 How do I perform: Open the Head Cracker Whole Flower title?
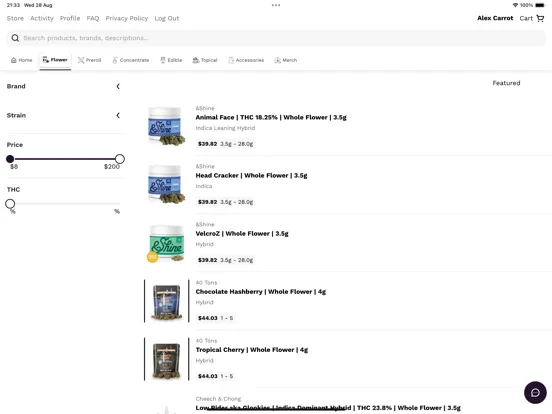[x=251, y=176]
